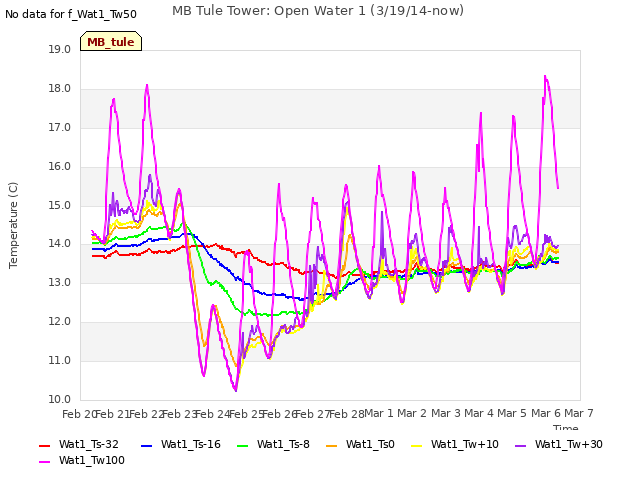Click the Mar 1 x-axis date label
The height and width of the screenshot is (480, 640).
tap(379, 413)
